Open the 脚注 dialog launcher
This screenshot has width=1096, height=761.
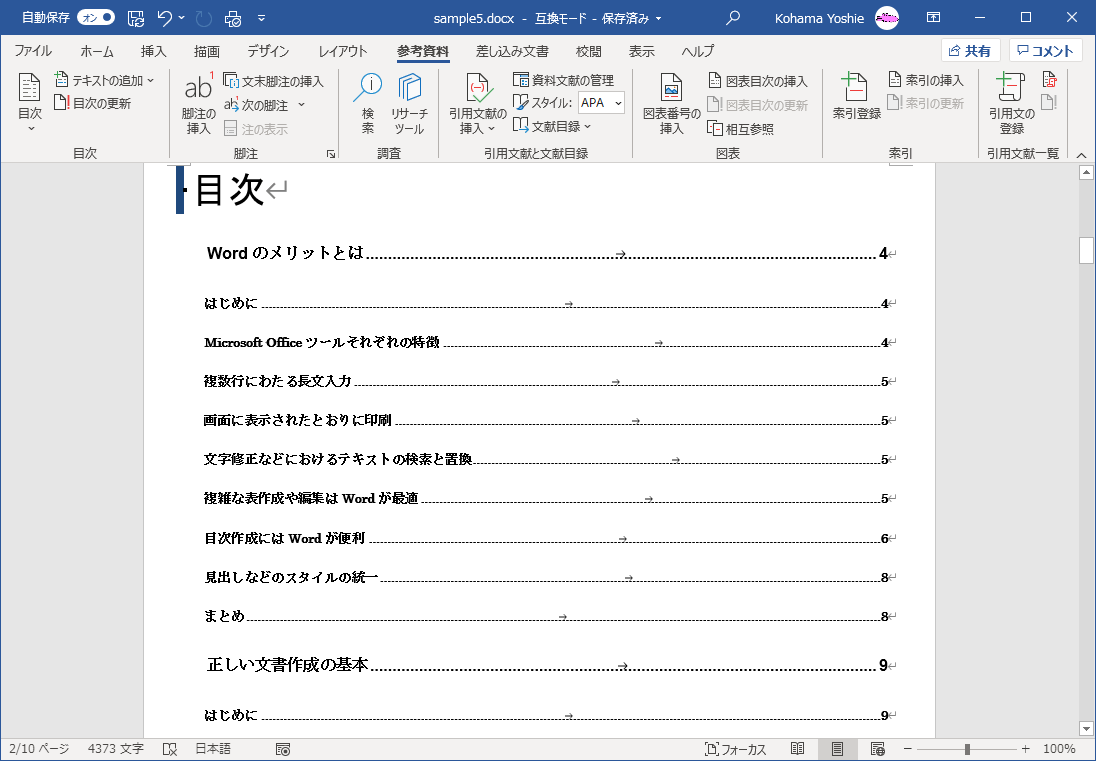click(x=331, y=154)
